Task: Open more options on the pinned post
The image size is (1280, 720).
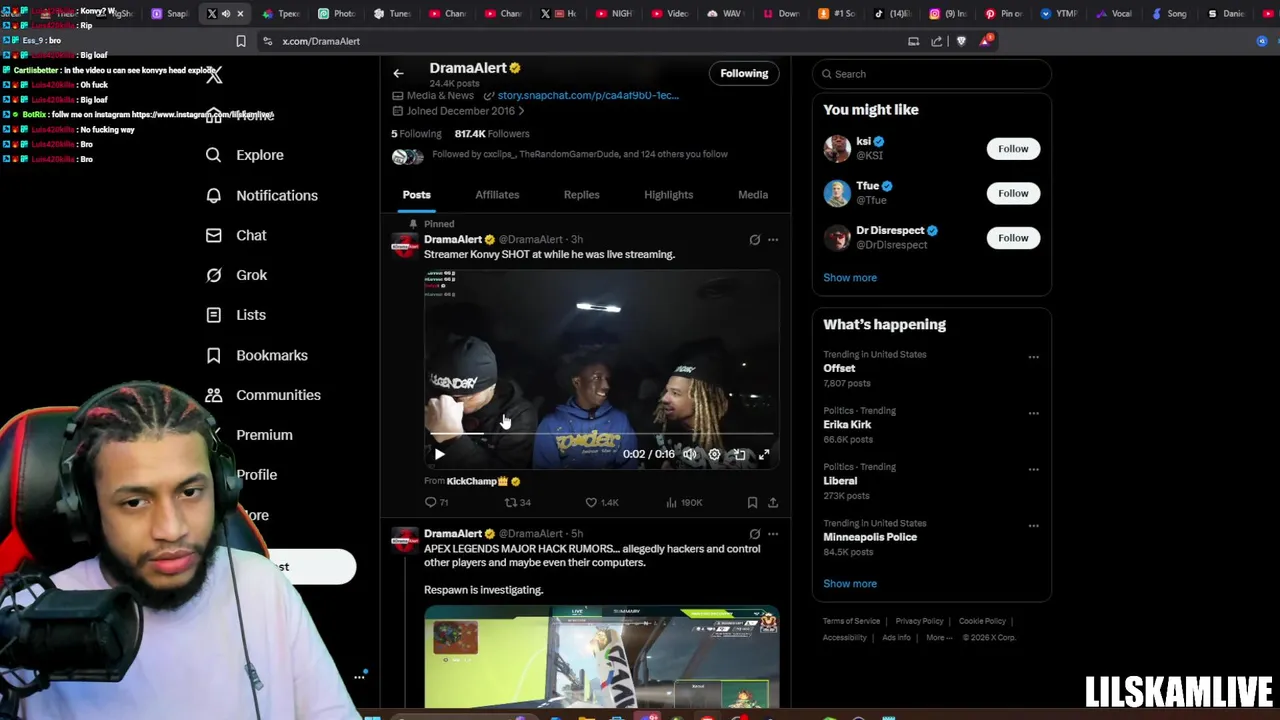Action: (773, 240)
